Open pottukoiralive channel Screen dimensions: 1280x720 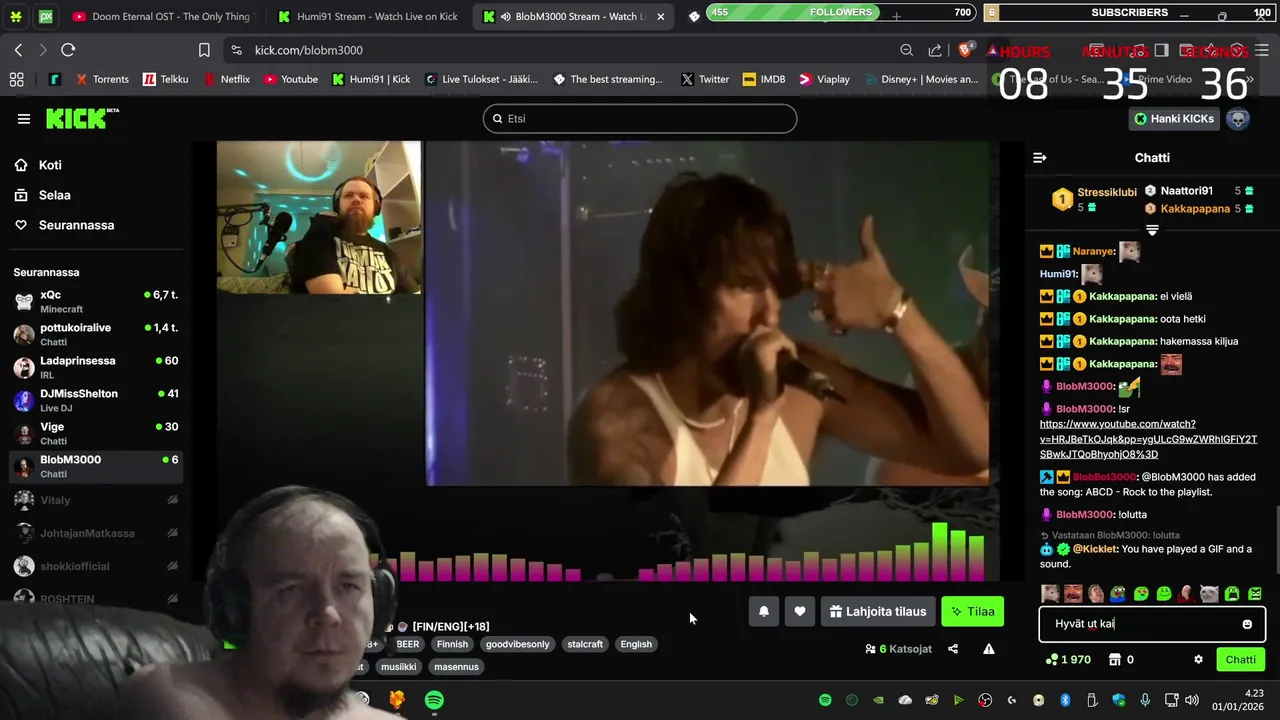[x=96, y=334]
